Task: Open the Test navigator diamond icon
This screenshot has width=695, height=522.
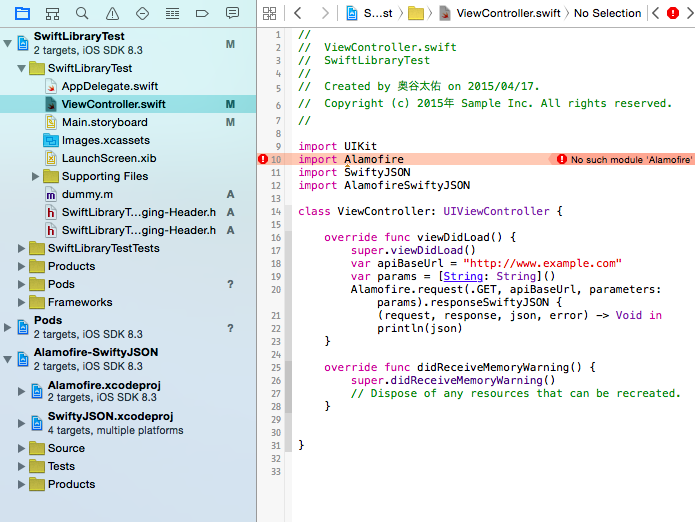Action: coord(142,13)
